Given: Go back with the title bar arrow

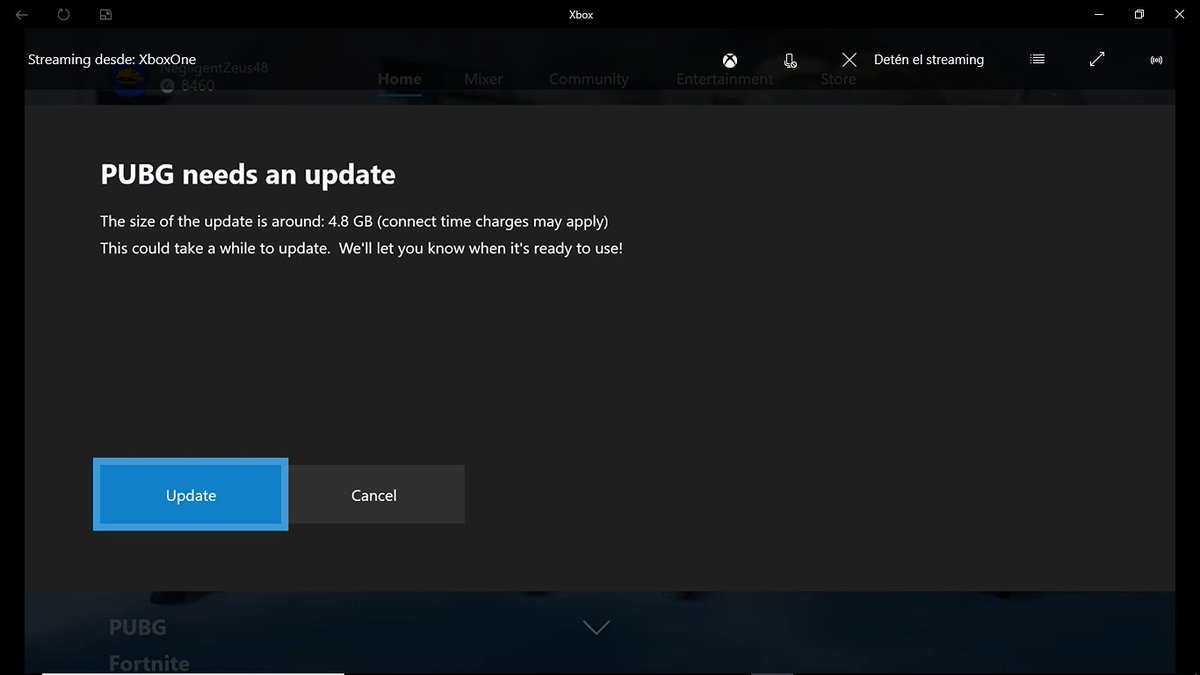Looking at the screenshot, I should 22,15.
